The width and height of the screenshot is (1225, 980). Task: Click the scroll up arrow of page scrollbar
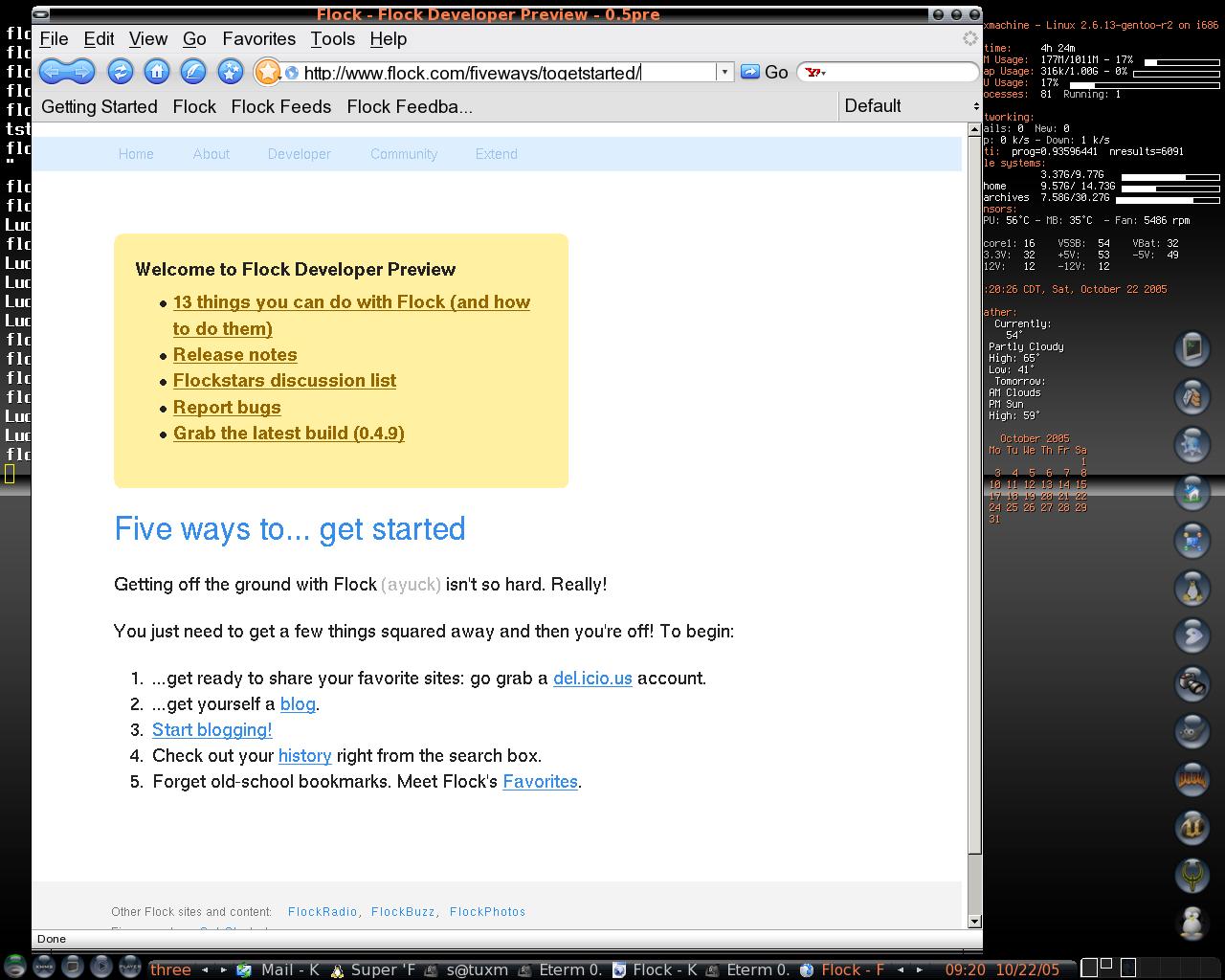(975, 129)
